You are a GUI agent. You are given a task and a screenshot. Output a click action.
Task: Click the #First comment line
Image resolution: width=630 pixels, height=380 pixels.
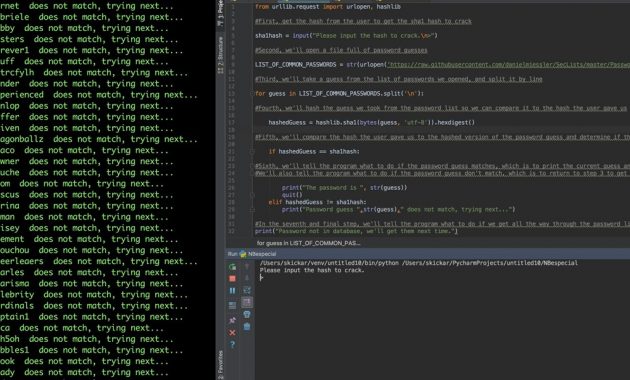point(363,21)
